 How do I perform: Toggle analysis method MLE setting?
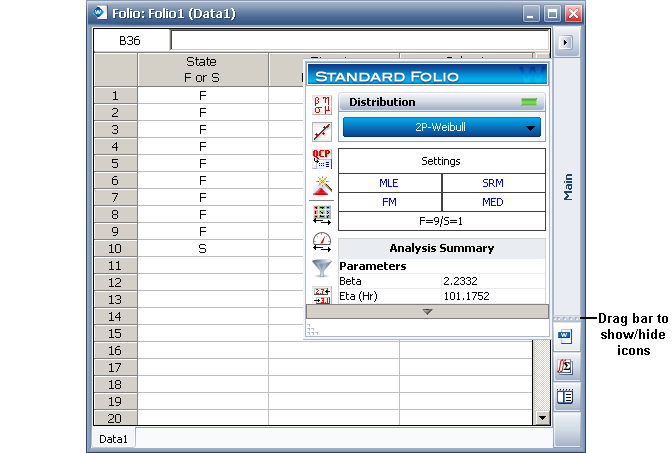tap(388, 184)
